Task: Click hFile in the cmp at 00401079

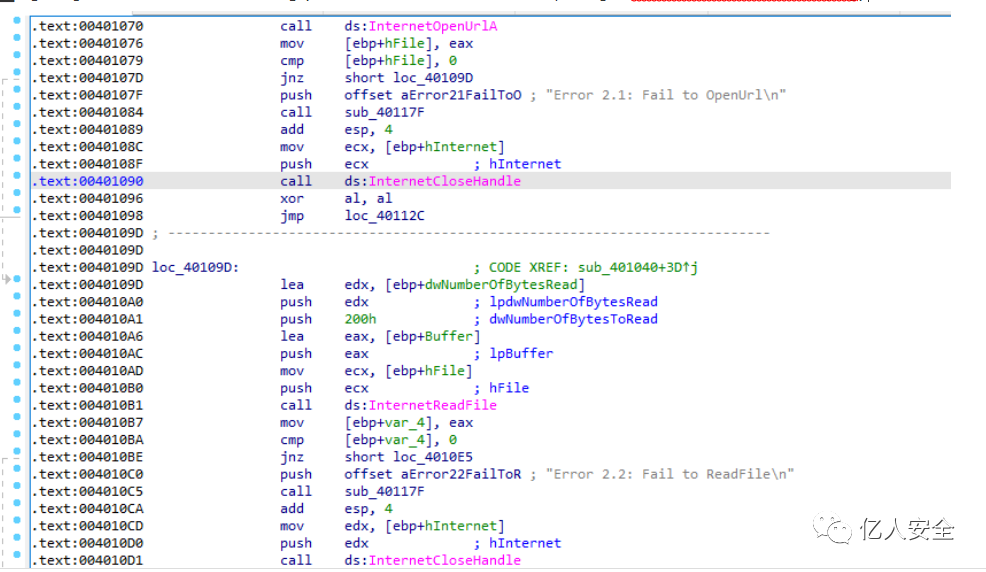Action: coord(404,61)
